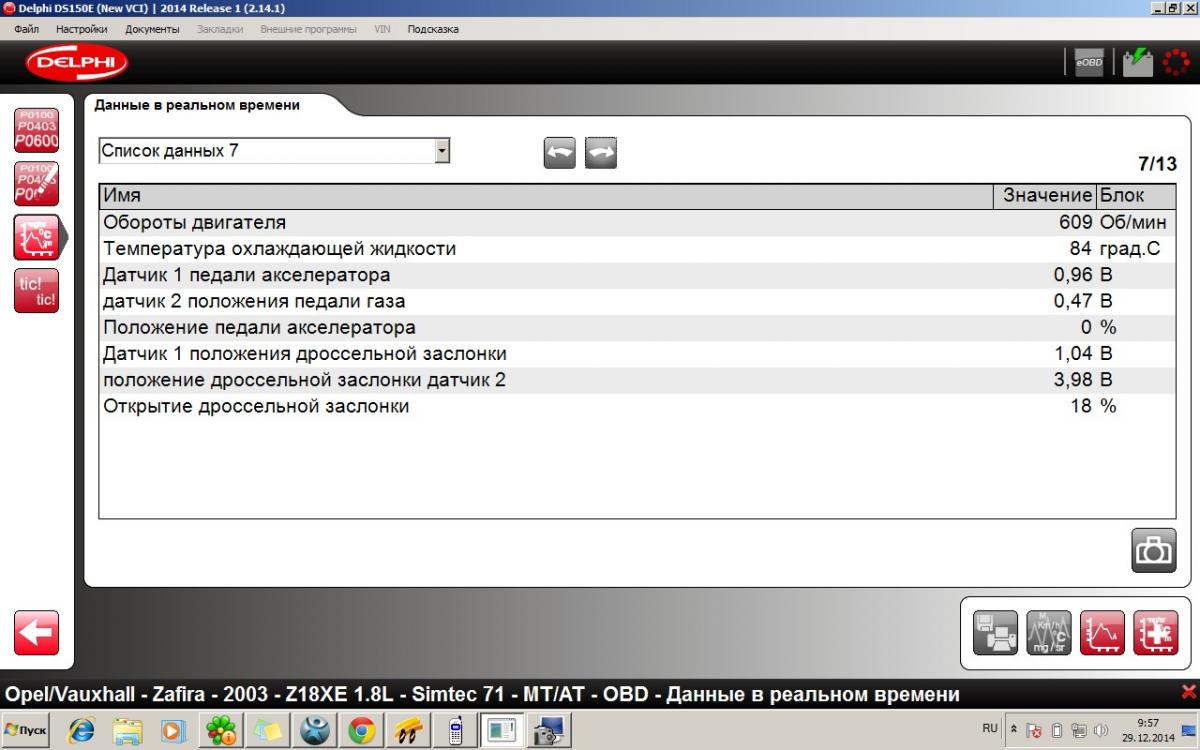Close the session with red X
This screenshot has width=1200, height=750.
[1188, 692]
